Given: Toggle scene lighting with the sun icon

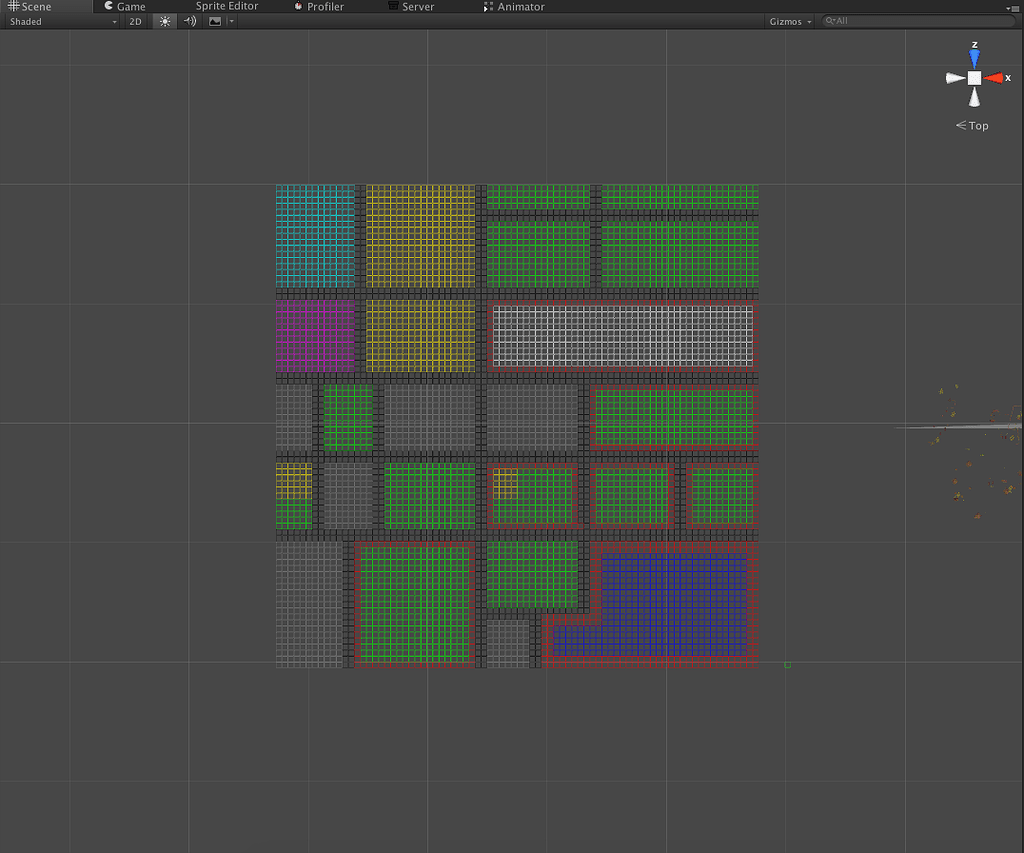Looking at the screenshot, I should tap(165, 21).
